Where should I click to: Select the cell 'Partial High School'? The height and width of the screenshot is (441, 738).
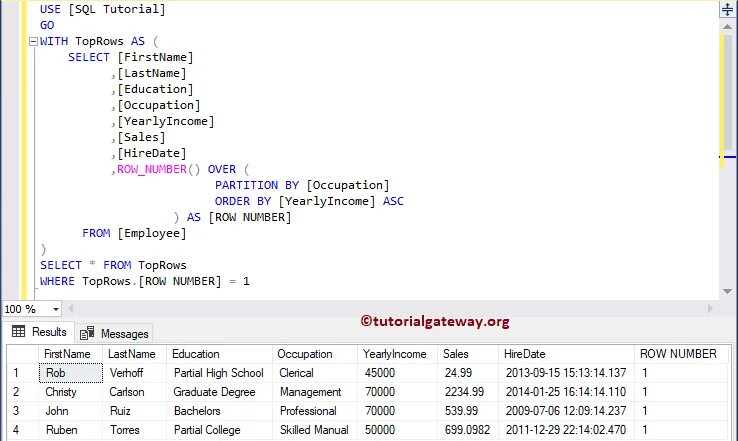click(219, 373)
